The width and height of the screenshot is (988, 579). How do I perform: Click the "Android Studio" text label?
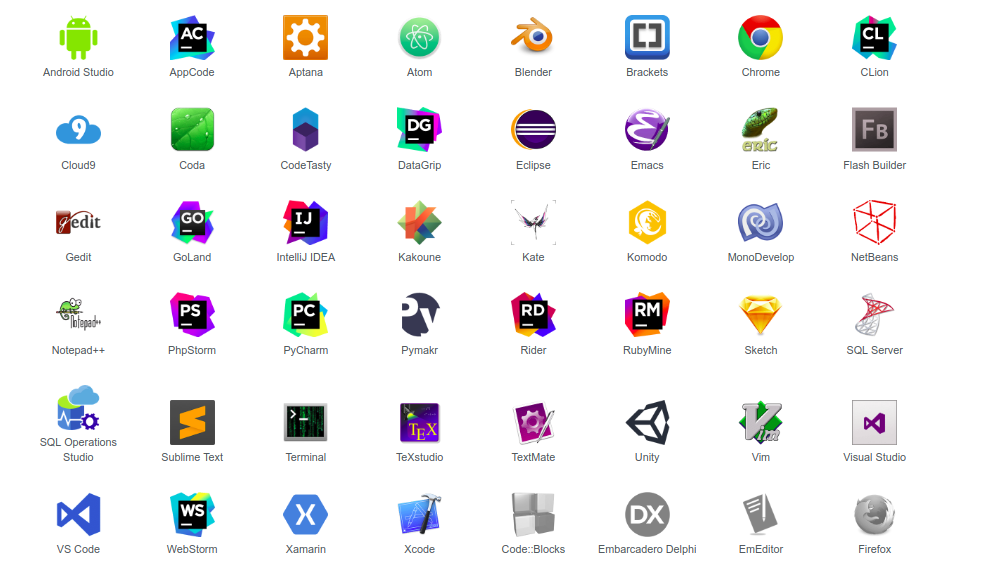click(78, 72)
